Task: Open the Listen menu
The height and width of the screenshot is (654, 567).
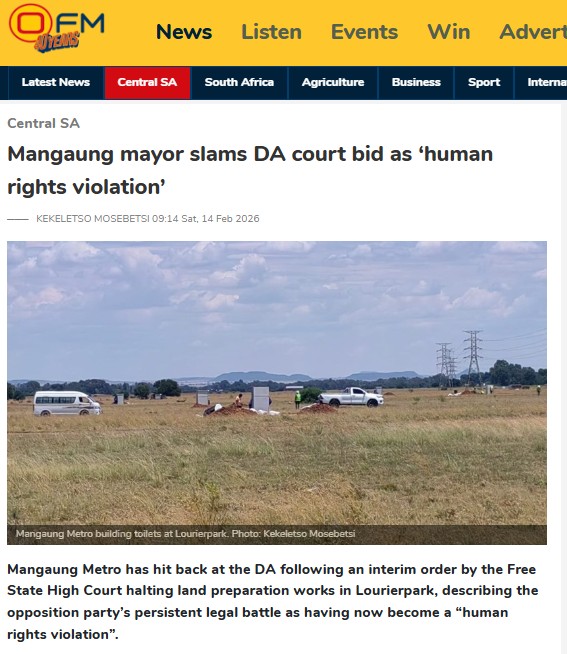Action: (271, 32)
